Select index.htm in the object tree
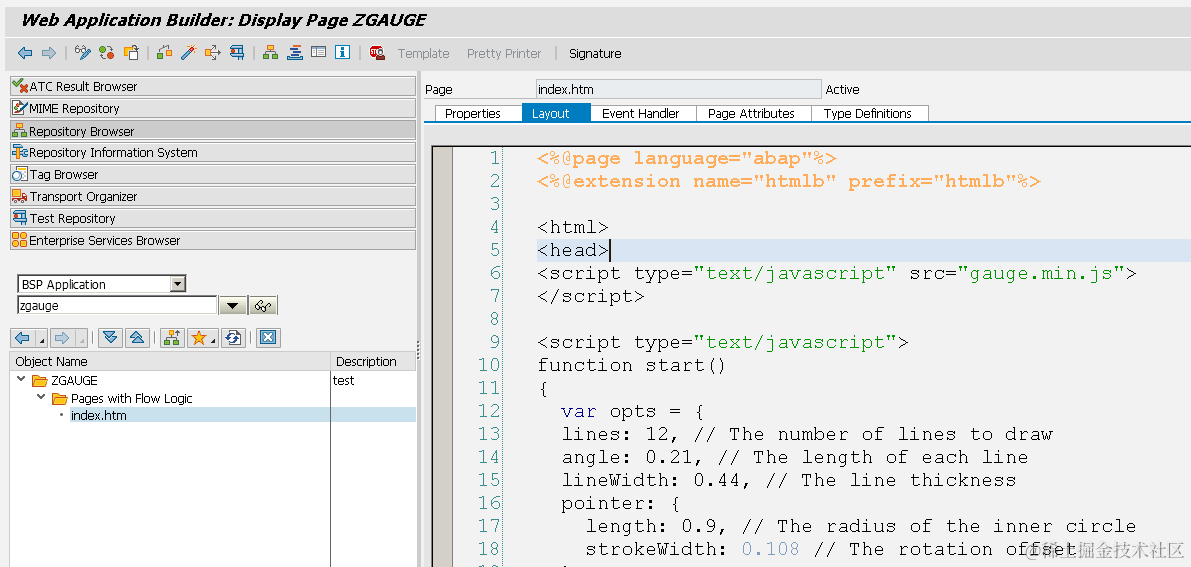The height and width of the screenshot is (567, 1191). point(98,415)
